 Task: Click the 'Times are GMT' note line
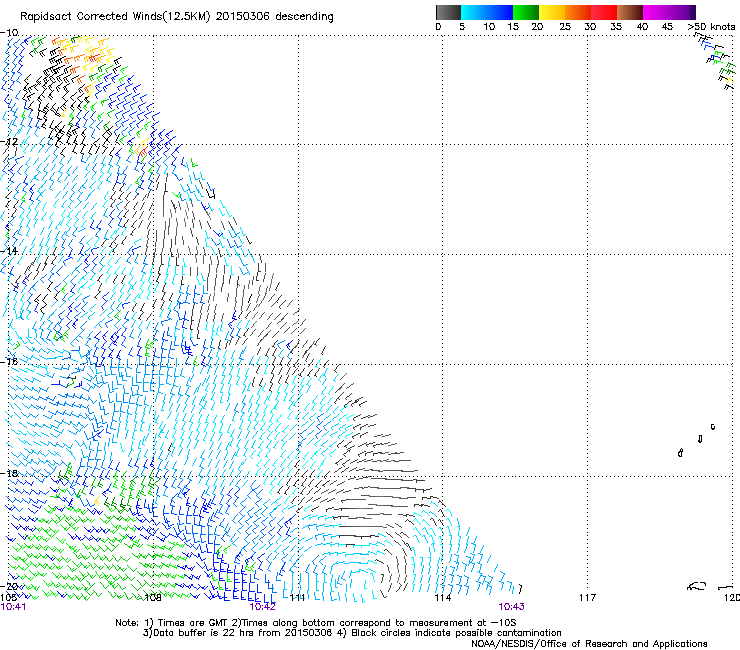[x=316, y=623]
